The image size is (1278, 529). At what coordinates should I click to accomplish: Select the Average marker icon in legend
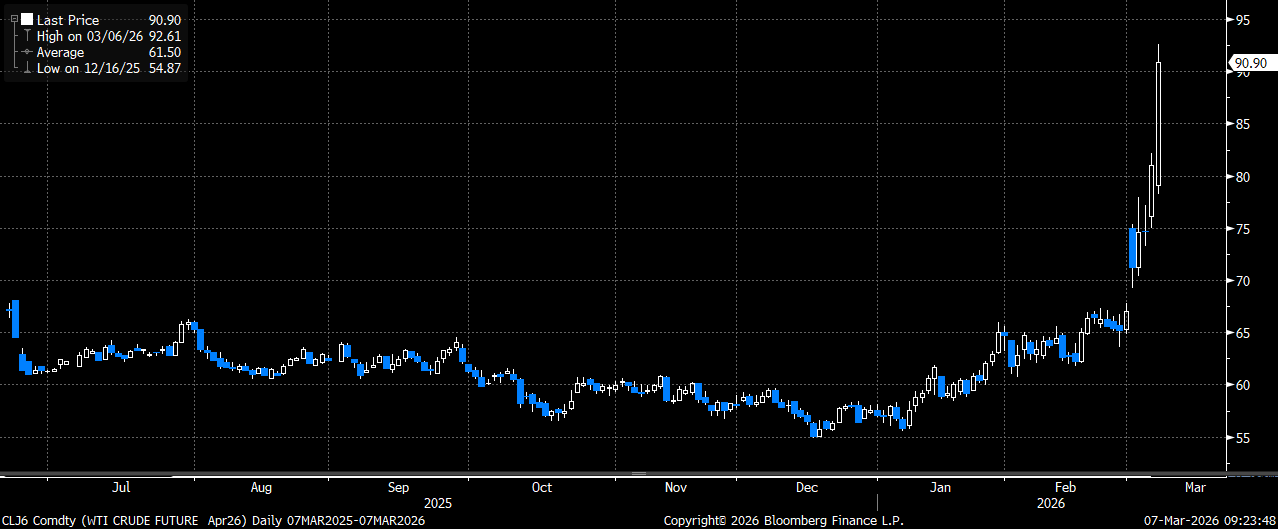(x=26, y=52)
